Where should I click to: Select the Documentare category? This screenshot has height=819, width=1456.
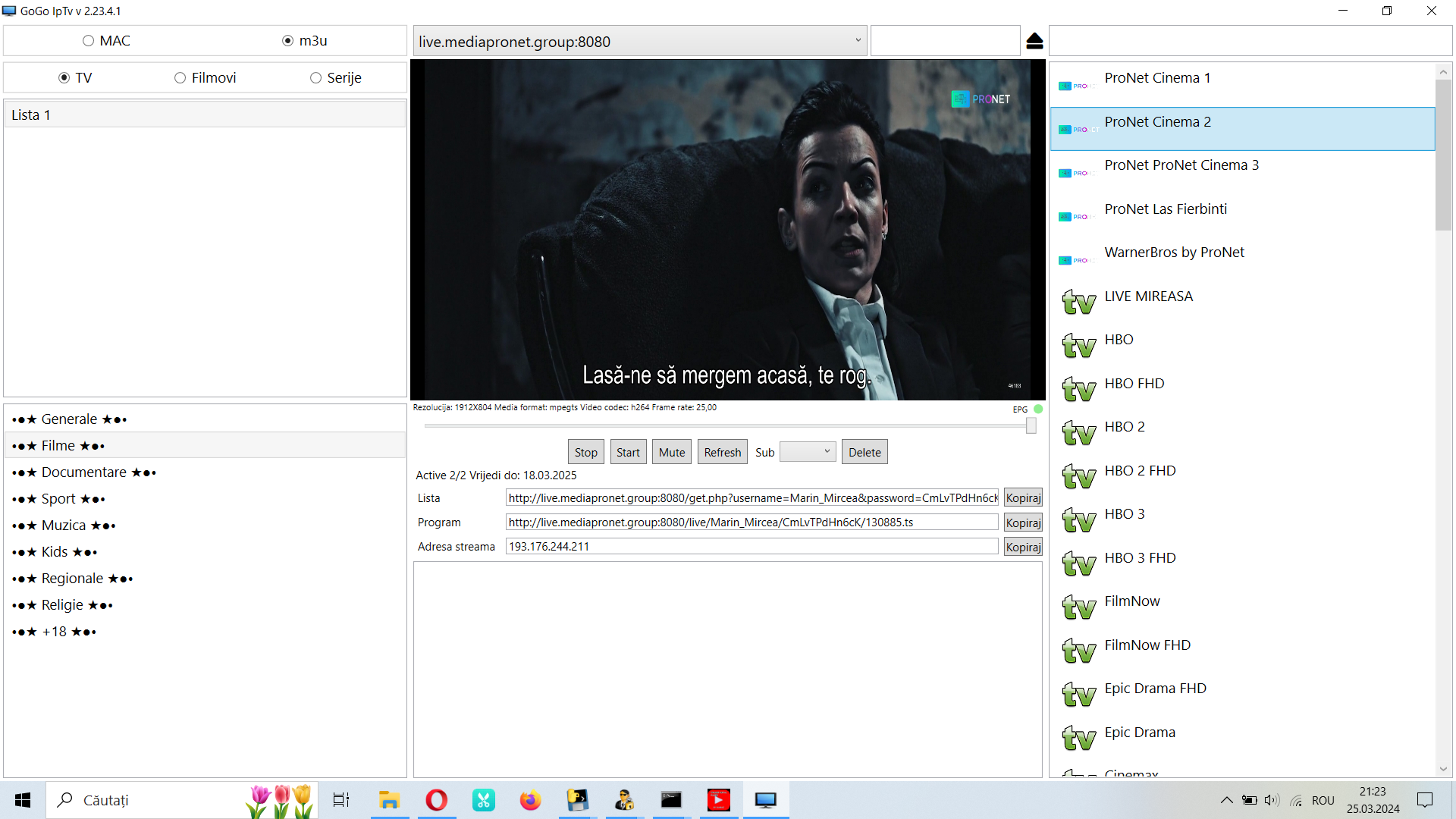tap(205, 472)
